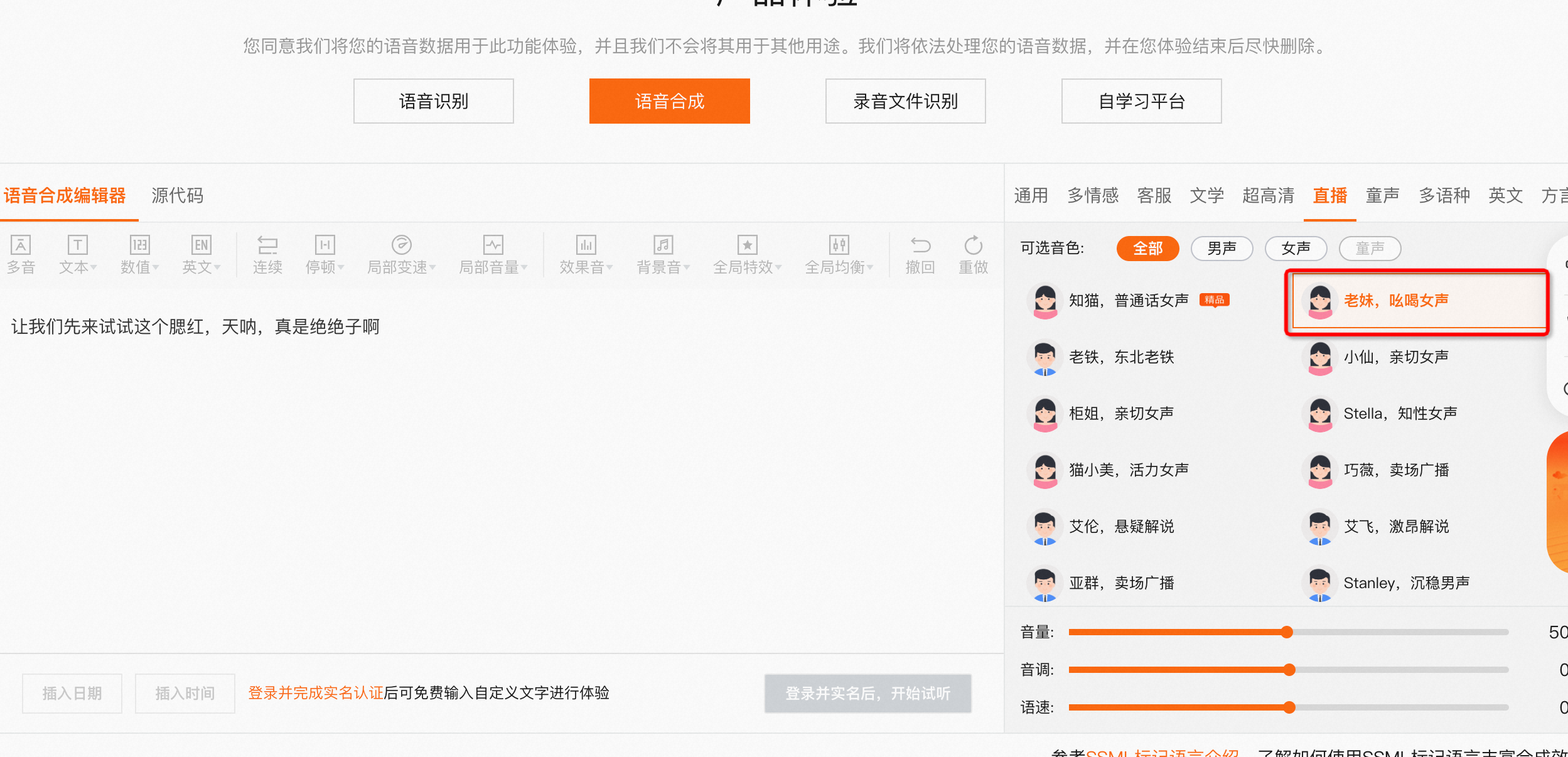1568x757 pixels.
Task: Filter voices by 女声
Action: click(1296, 249)
